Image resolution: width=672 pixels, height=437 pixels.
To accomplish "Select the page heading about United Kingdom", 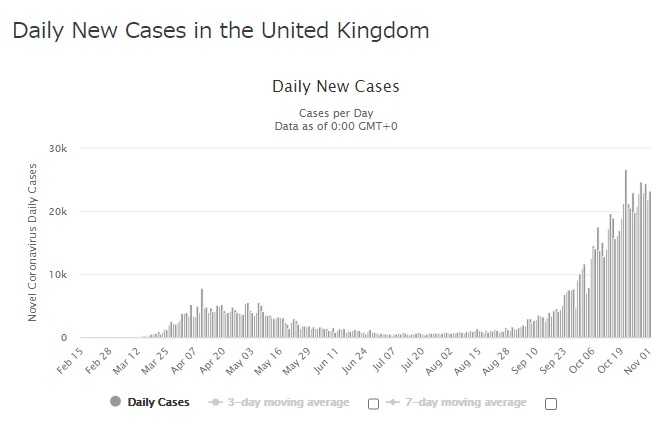I will tap(221, 31).
